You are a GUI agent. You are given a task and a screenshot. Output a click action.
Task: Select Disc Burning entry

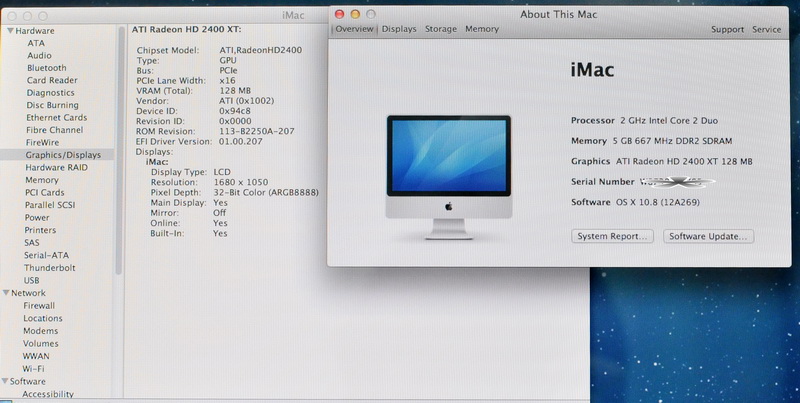pos(53,105)
